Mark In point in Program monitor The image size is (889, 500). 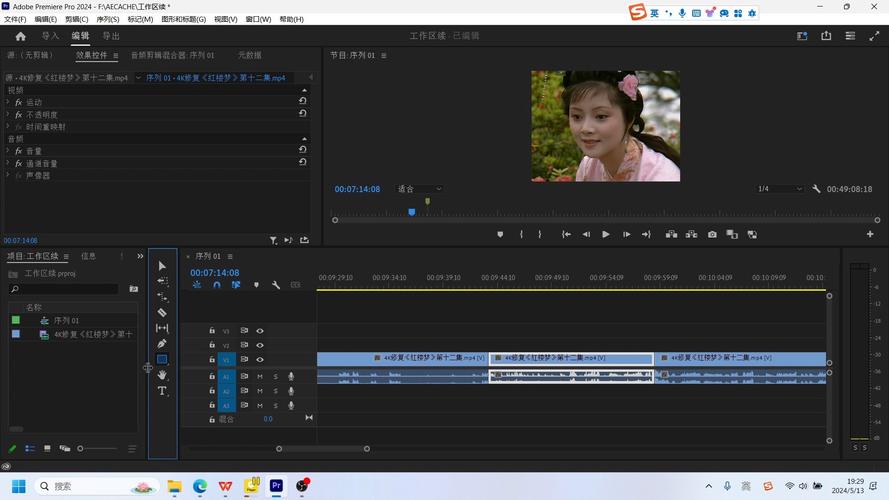[521, 234]
